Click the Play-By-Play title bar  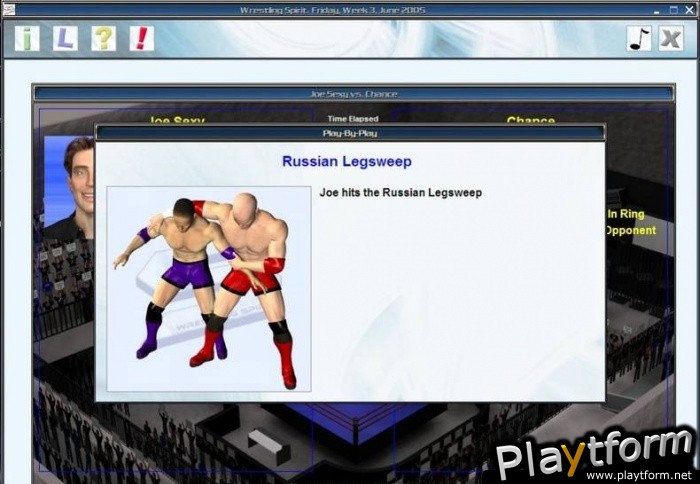click(x=350, y=134)
